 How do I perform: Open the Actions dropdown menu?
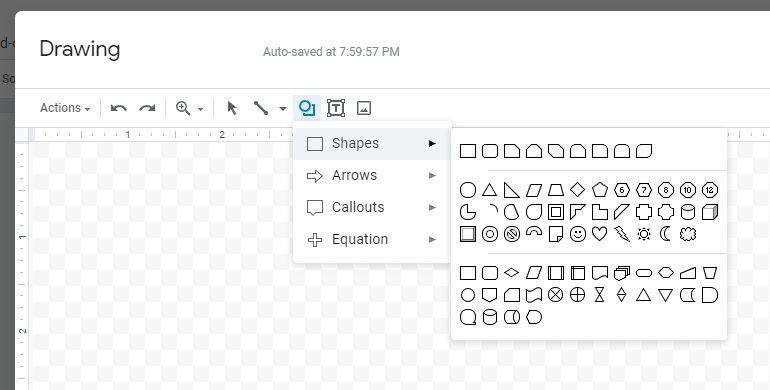pyautogui.click(x=65, y=108)
